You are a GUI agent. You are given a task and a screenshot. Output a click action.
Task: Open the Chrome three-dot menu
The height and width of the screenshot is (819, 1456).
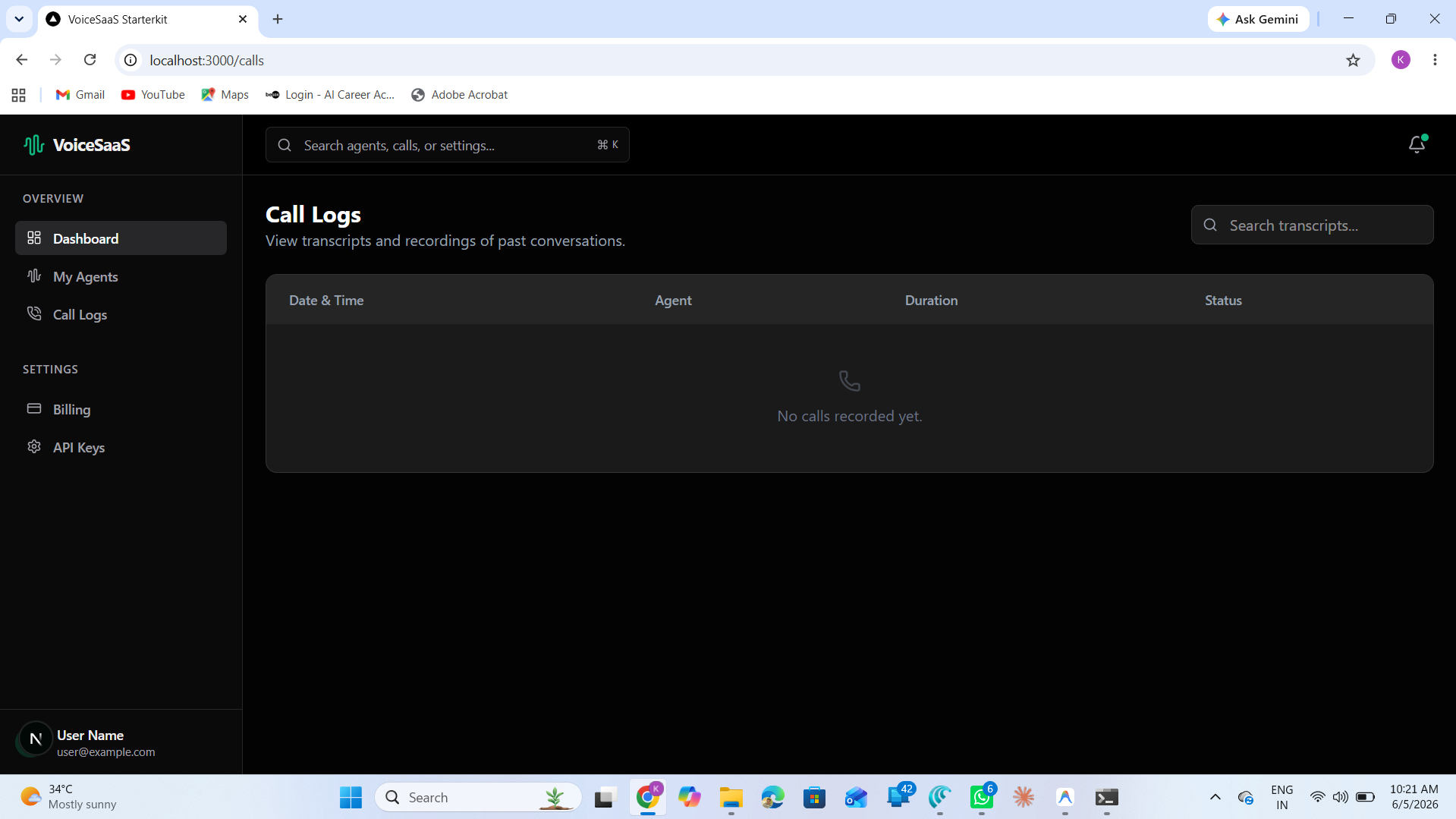(1435, 60)
